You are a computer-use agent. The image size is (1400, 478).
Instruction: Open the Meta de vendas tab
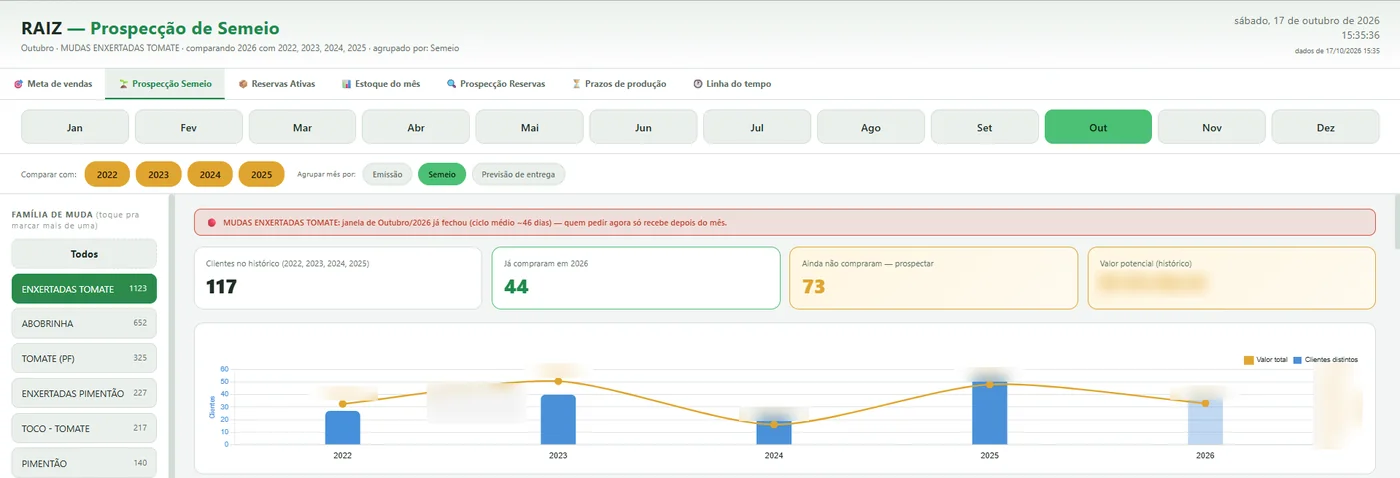click(52, 84)
